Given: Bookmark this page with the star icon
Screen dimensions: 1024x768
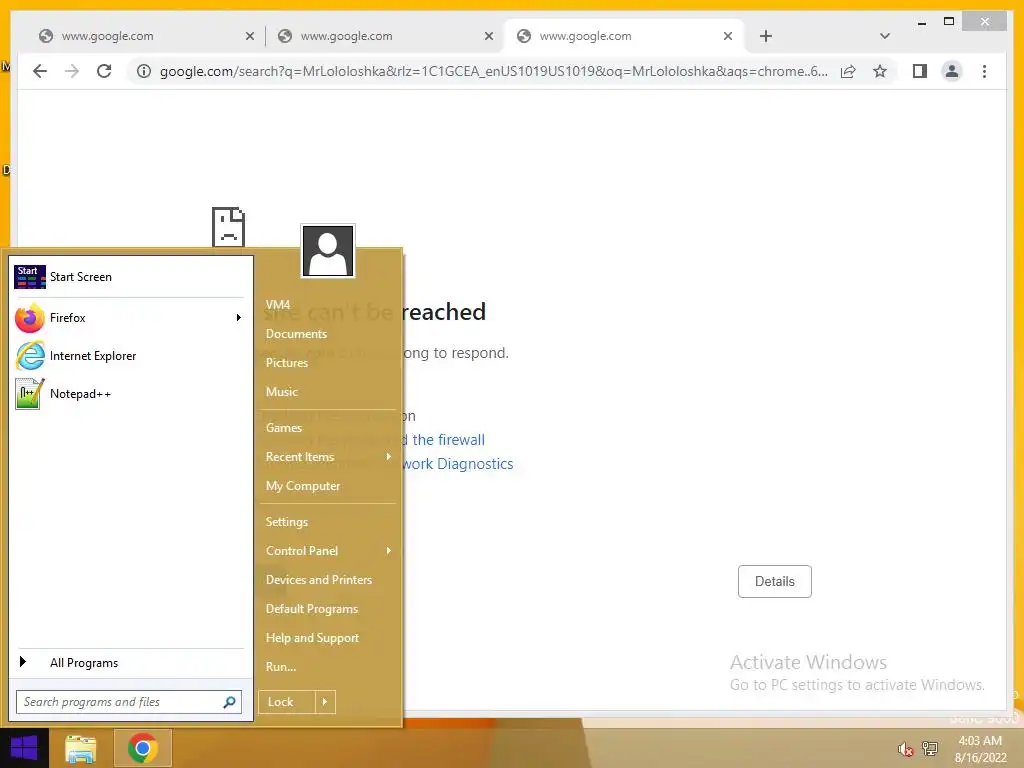Looking at the screenshot, I should coord(880,71).
